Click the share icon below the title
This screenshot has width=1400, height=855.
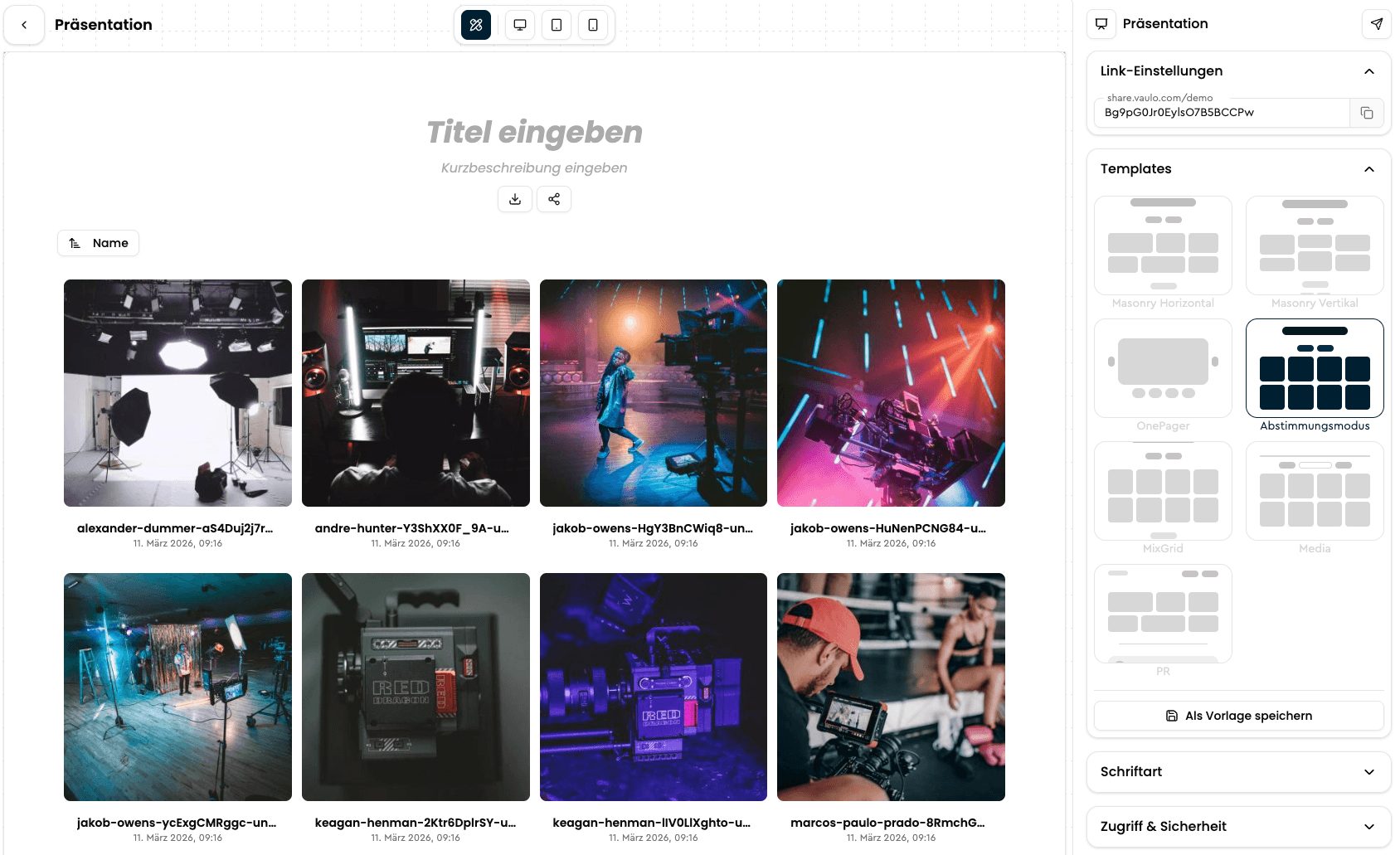(554, 199)
